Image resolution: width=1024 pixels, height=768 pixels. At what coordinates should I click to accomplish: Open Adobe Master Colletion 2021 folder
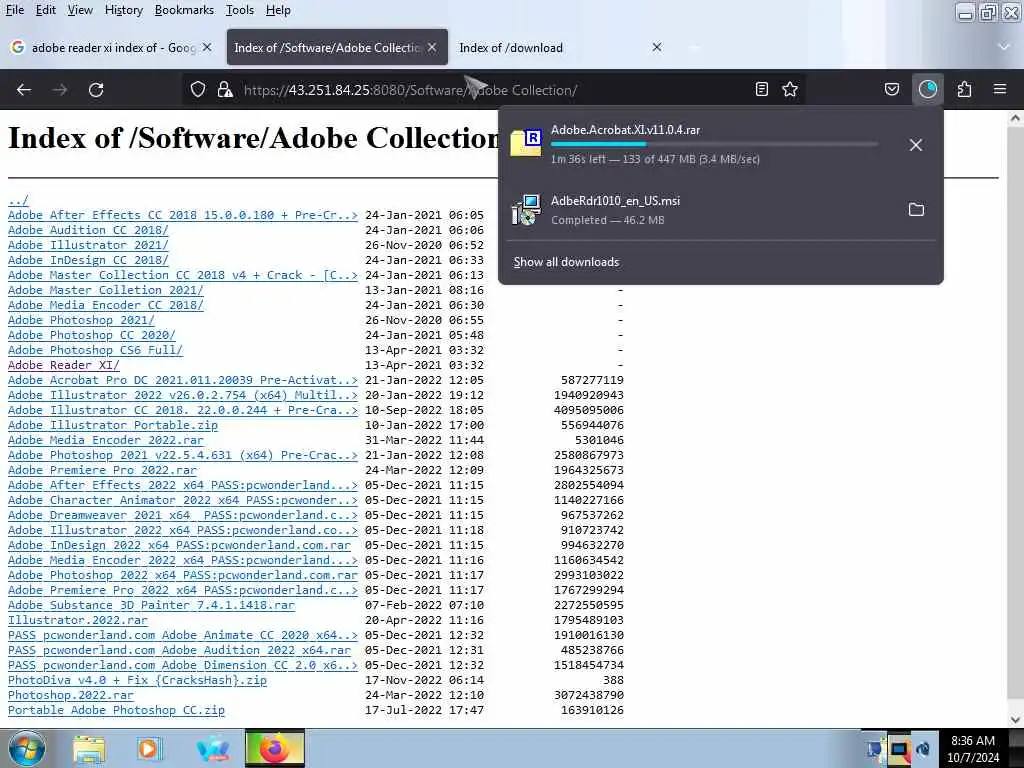[x=106, y=290]
